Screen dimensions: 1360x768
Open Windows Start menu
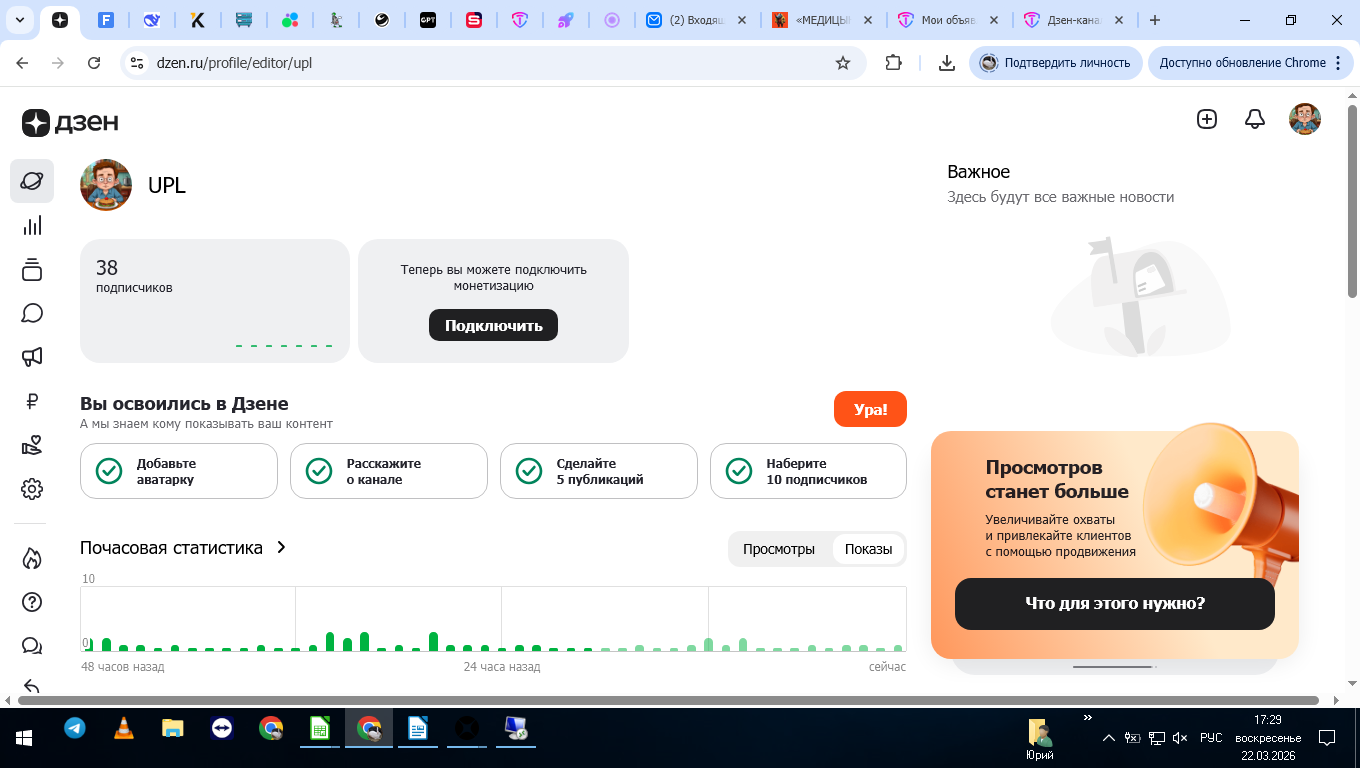(24, 738)
